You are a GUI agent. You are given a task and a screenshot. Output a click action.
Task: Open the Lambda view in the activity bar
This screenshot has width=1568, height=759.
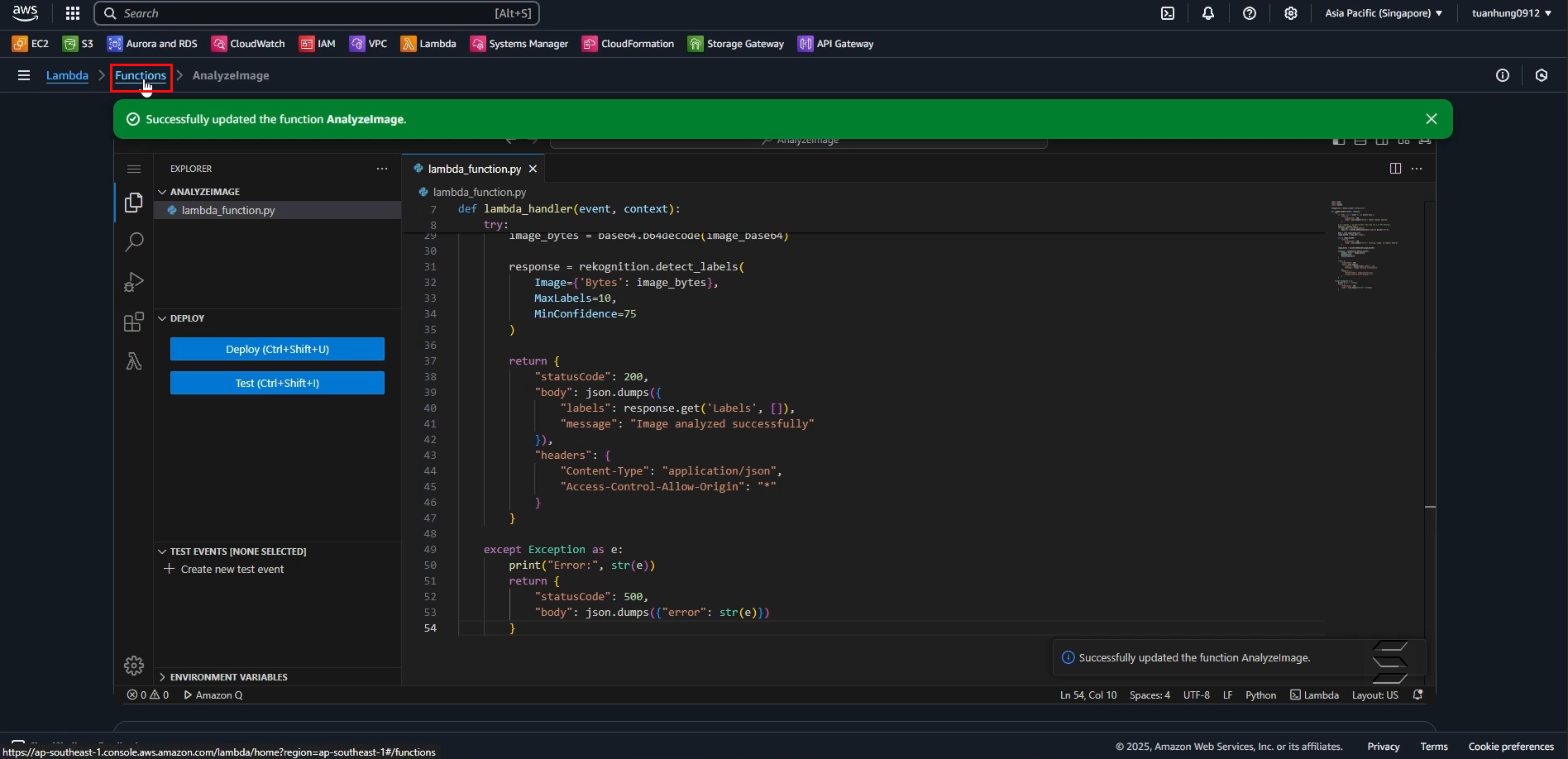tap(134, 361)
